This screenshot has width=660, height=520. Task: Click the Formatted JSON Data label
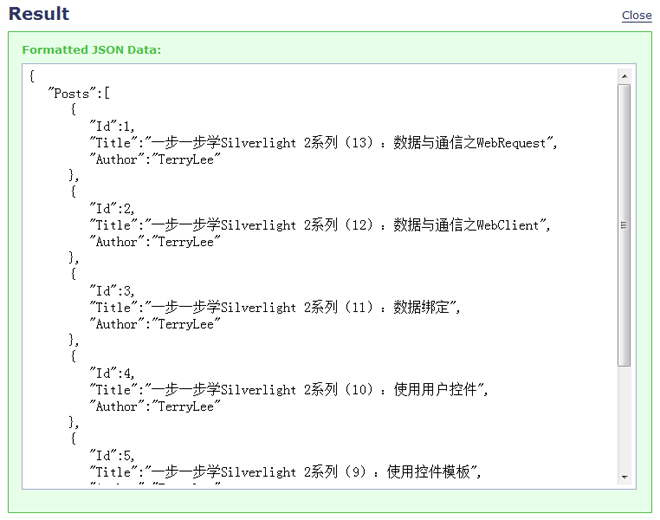pos(91,49)
